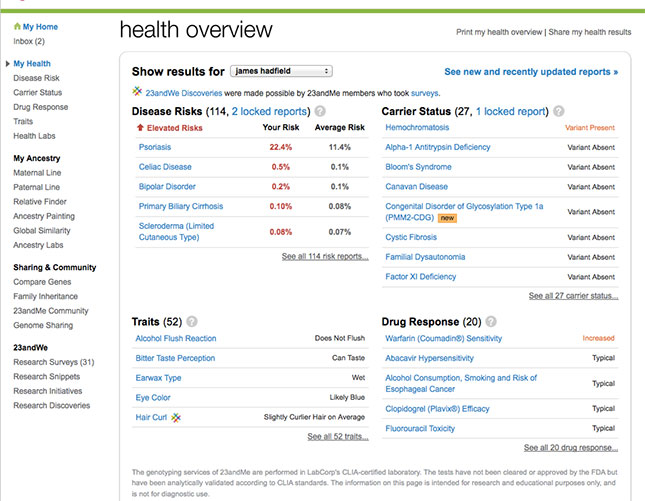Open Clopidogrel (Plavix) Efficacy report
Screen dimensions: 645x501
tap(437, 409)
